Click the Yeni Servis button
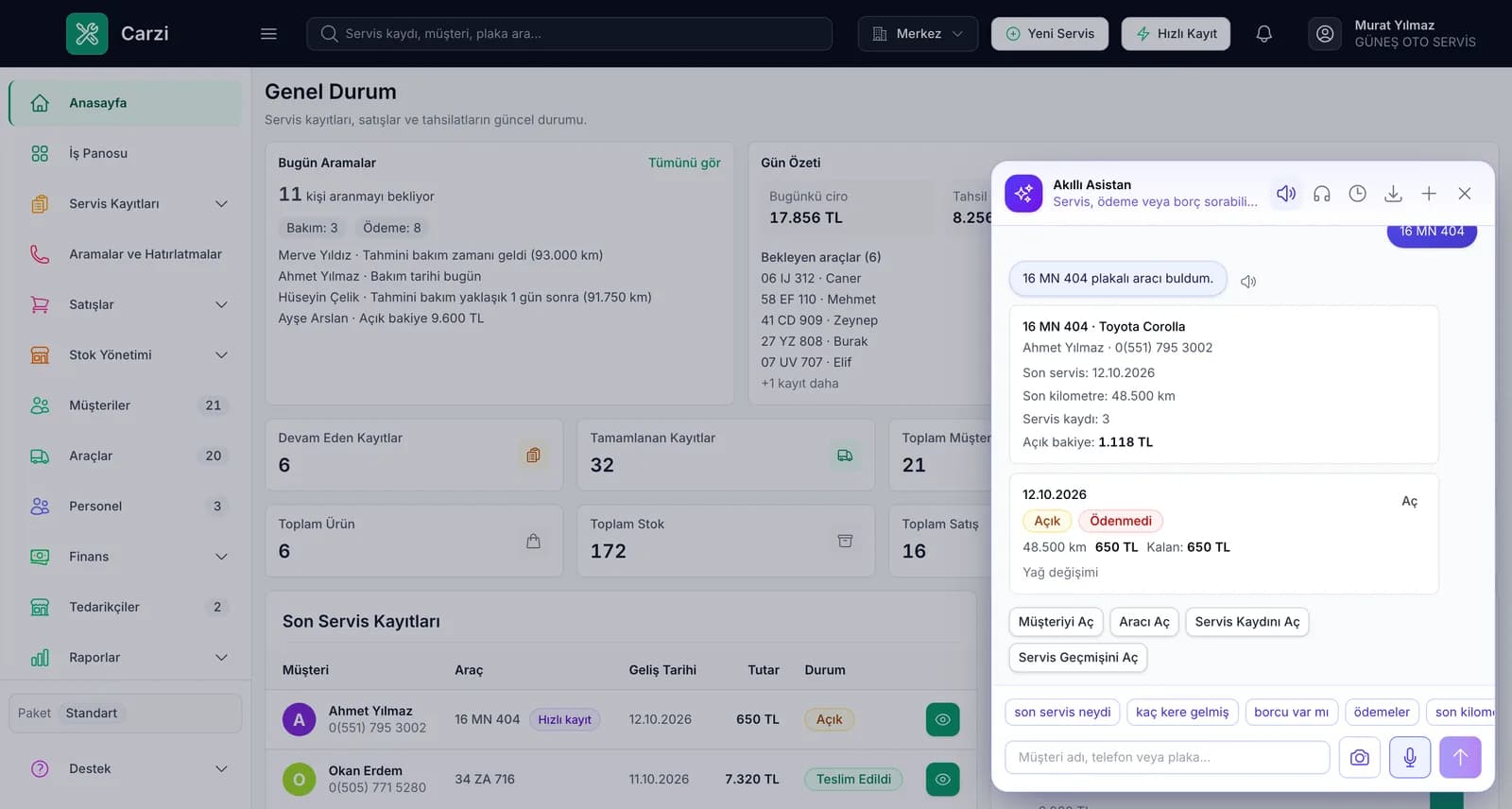Image resolution: width=1512 pixels, height=809 pixels. pos(1050,34)
